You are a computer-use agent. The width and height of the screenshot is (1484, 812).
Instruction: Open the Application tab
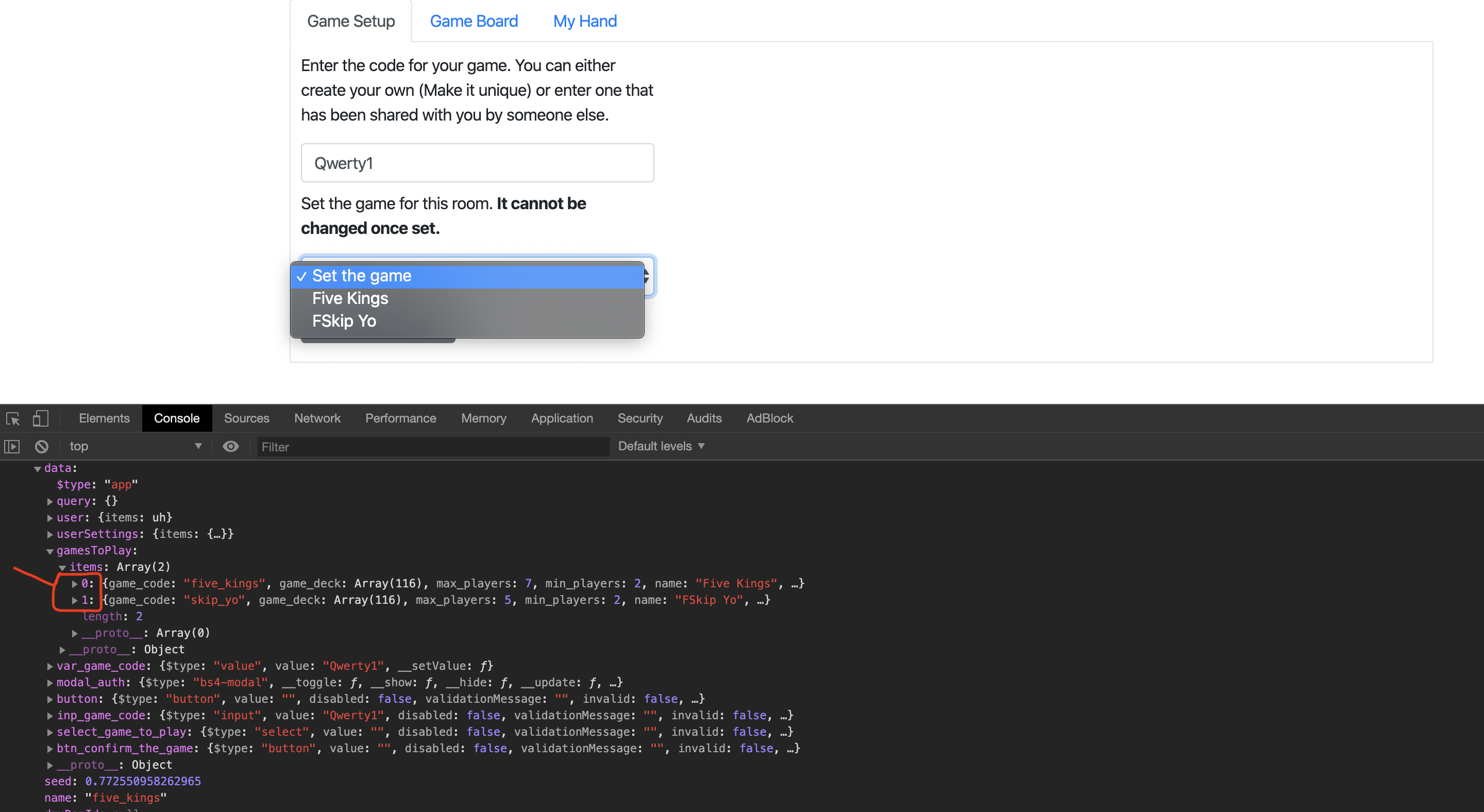[x=562, y=419]
